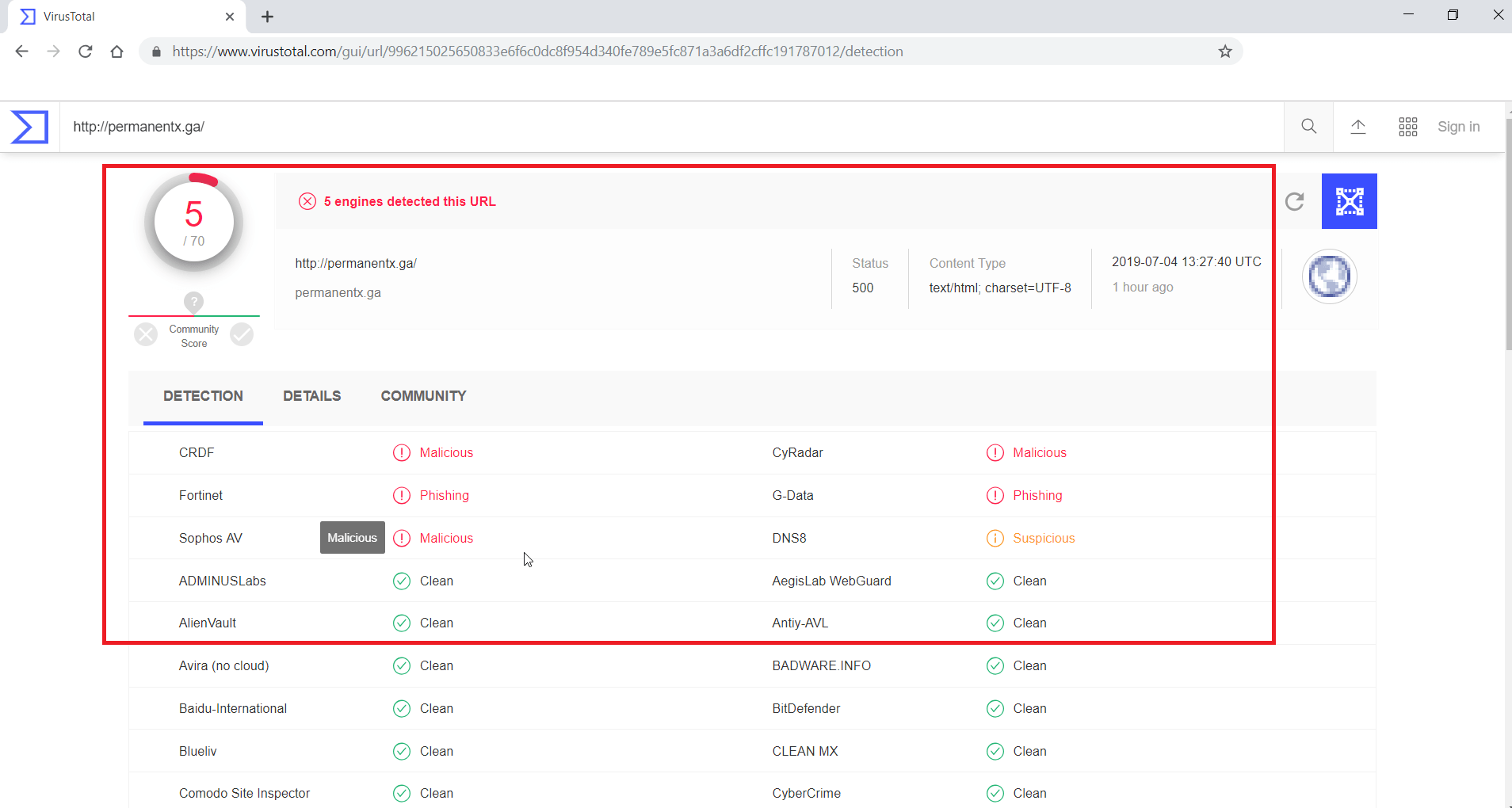The image size is (1512, 808).
Task: Click the search magnifier icon
Action: tap(1309, 127)
